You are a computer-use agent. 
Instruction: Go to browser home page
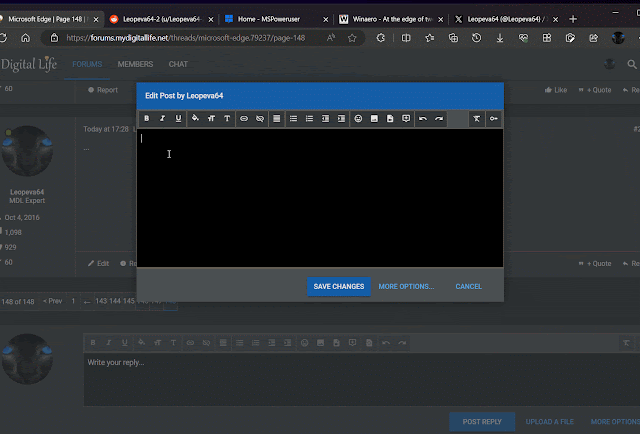(x=25, y=38)
